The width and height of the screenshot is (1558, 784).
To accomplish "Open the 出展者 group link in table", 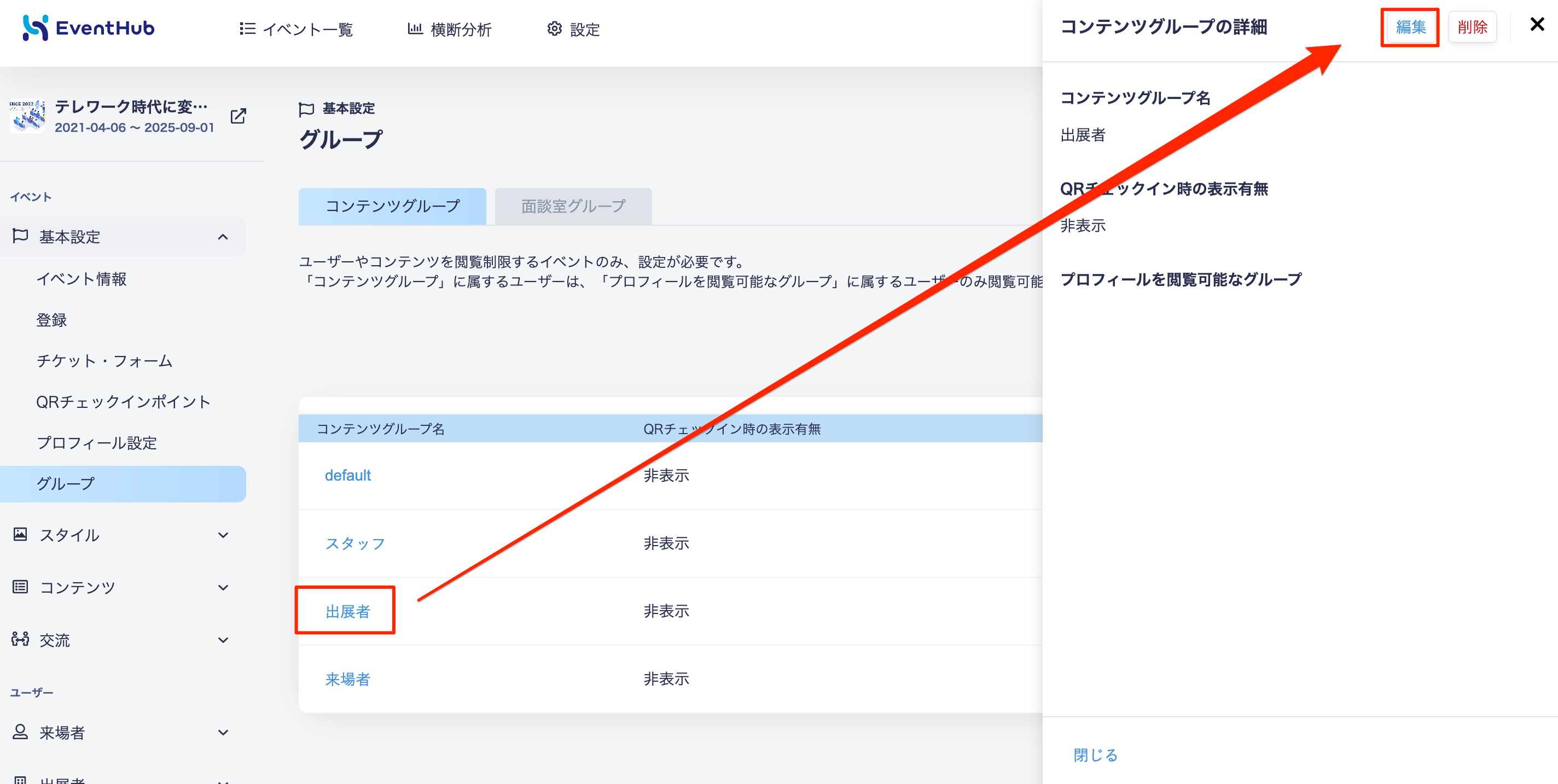I will tap(347, 612).
